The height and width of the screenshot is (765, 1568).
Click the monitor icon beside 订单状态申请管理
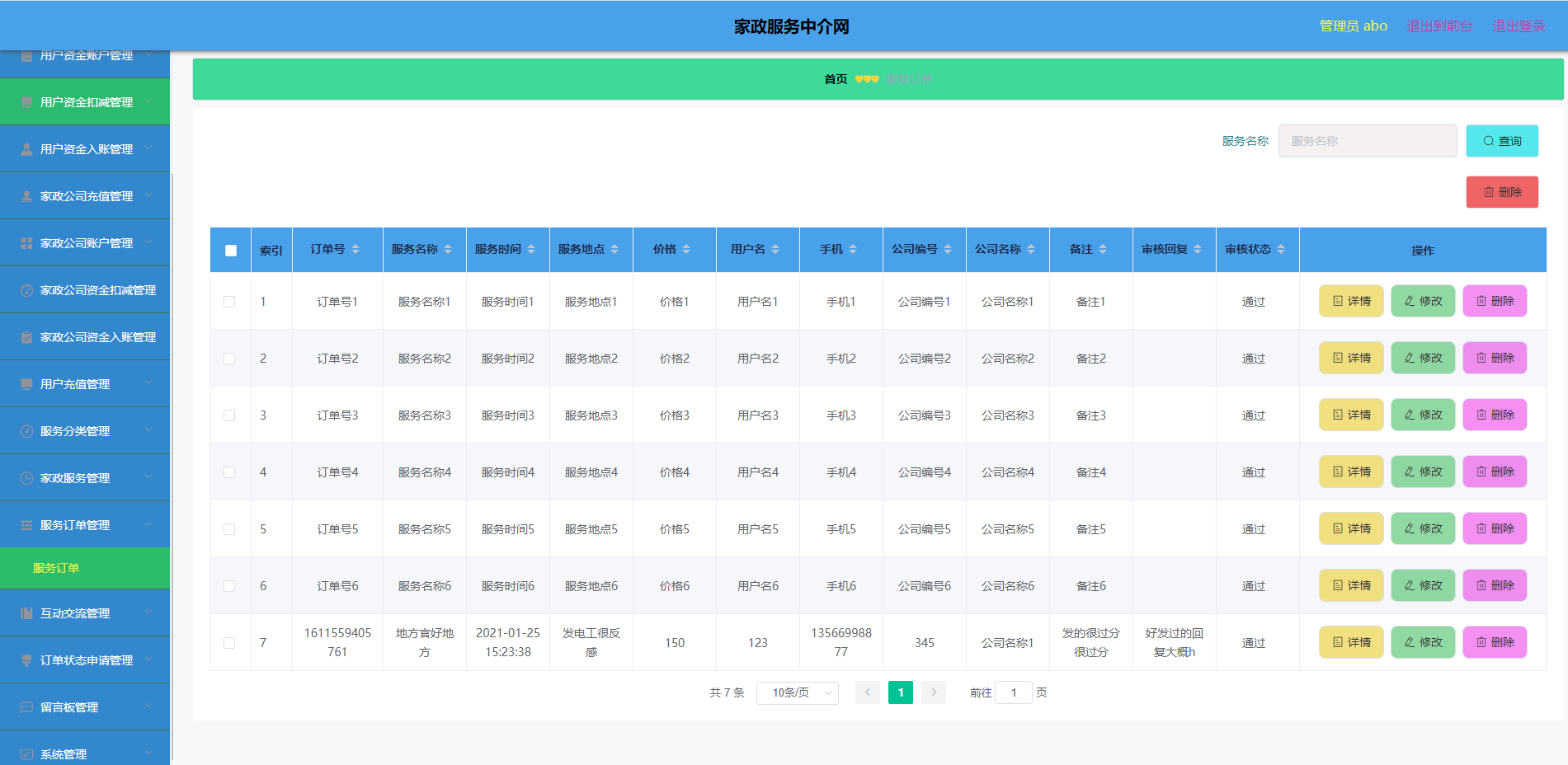[26, 660]
